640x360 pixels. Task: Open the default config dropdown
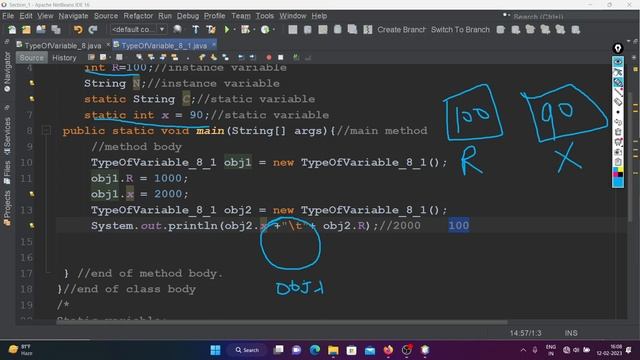[138, 29]
